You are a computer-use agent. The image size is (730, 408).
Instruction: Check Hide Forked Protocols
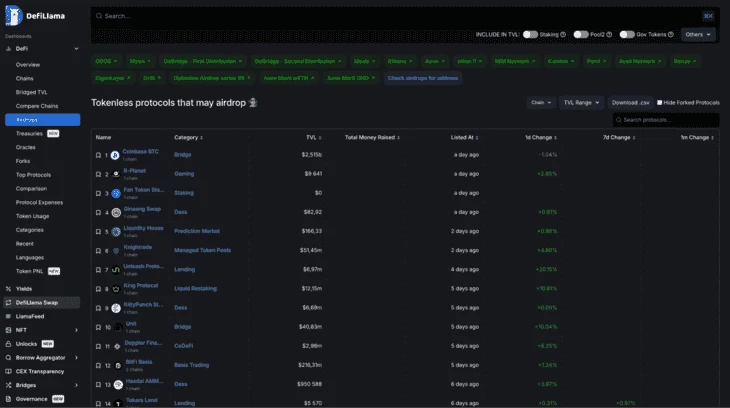pos(659,102)
